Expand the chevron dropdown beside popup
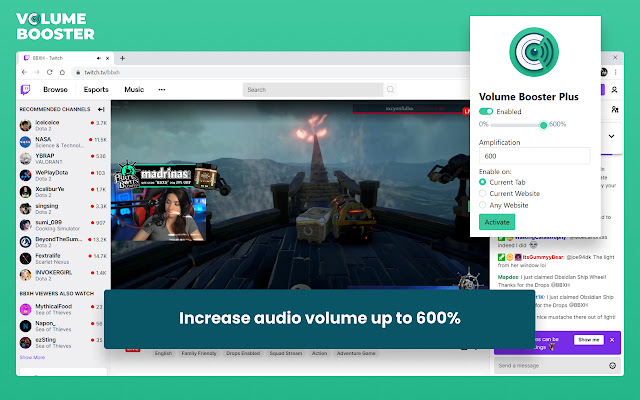The height and width of the screenshot is (400, 640). point(611,136)
